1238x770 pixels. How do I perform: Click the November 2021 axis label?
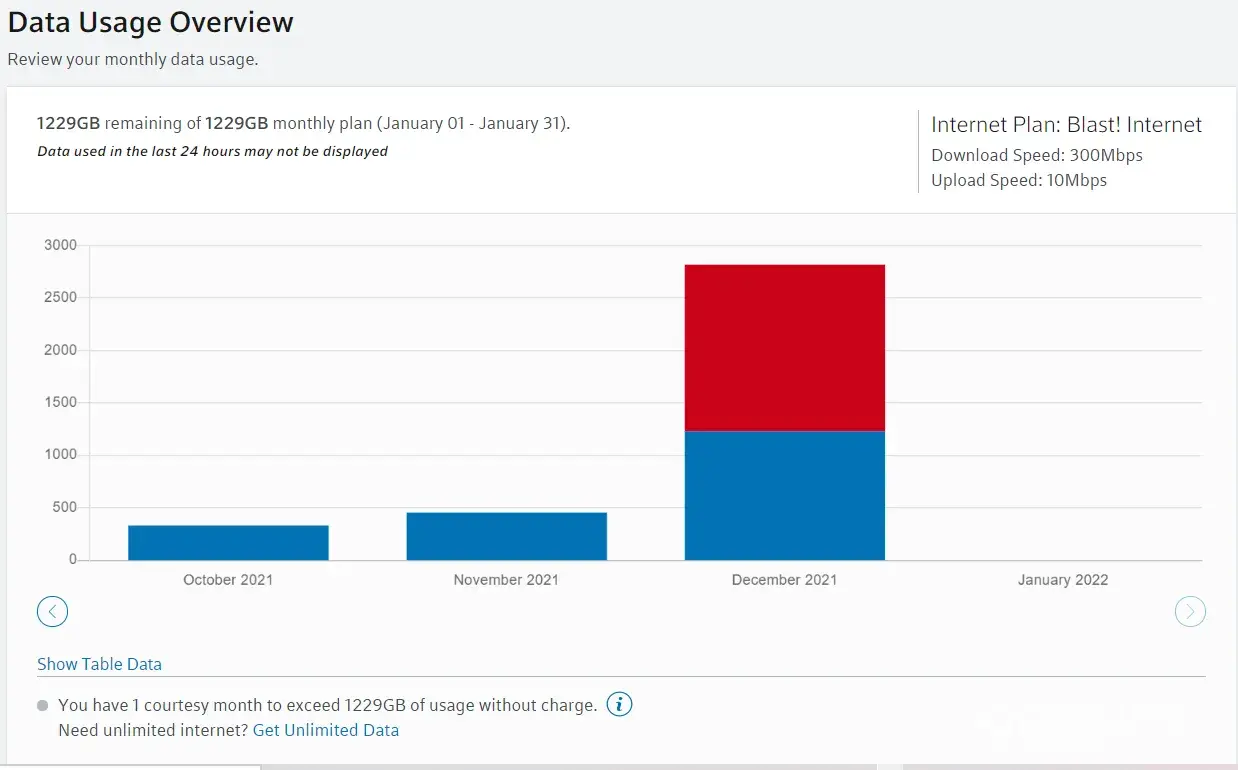506,580
